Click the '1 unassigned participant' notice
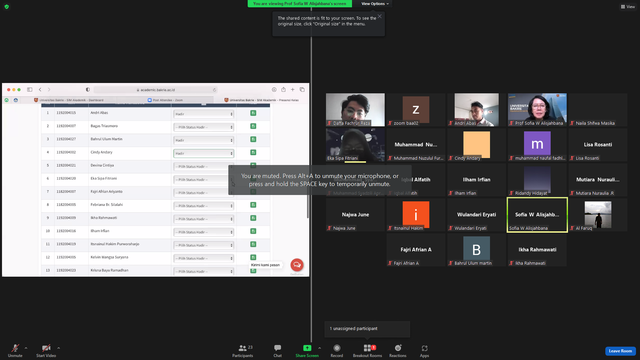This screenshot has height=360, width=640. [367, 329]
